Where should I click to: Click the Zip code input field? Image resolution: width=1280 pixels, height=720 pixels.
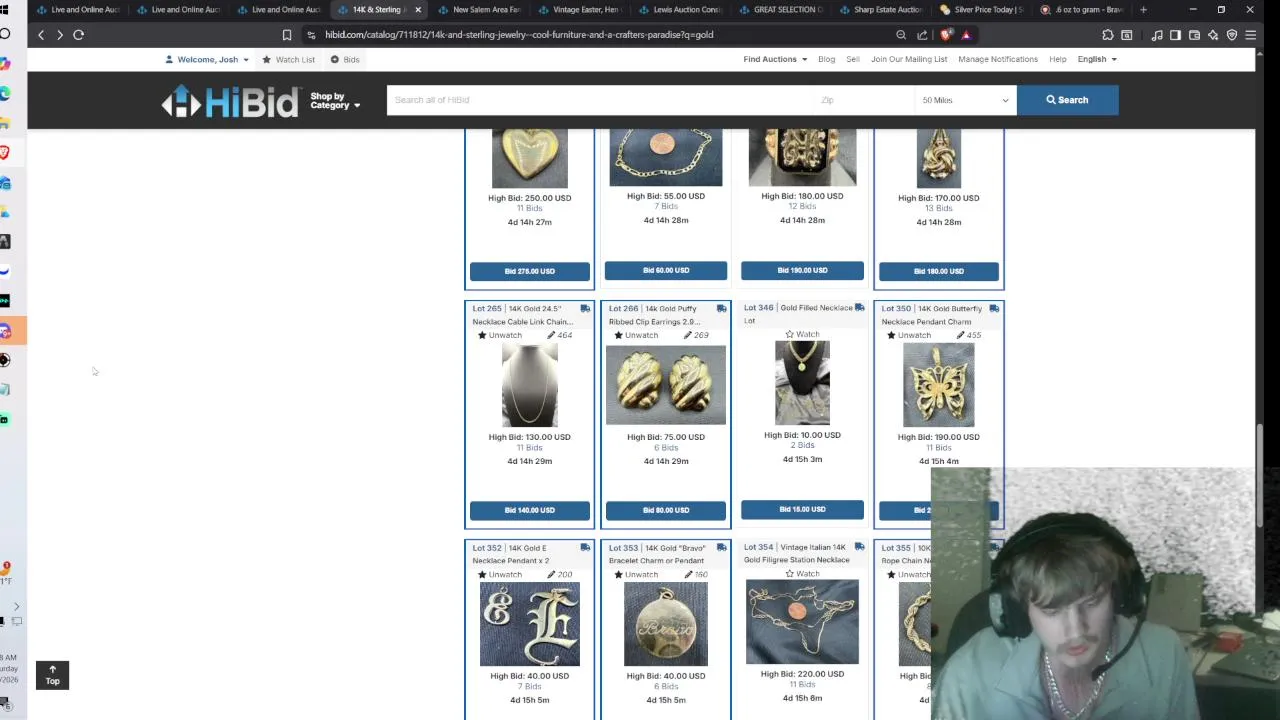(865, 100)
